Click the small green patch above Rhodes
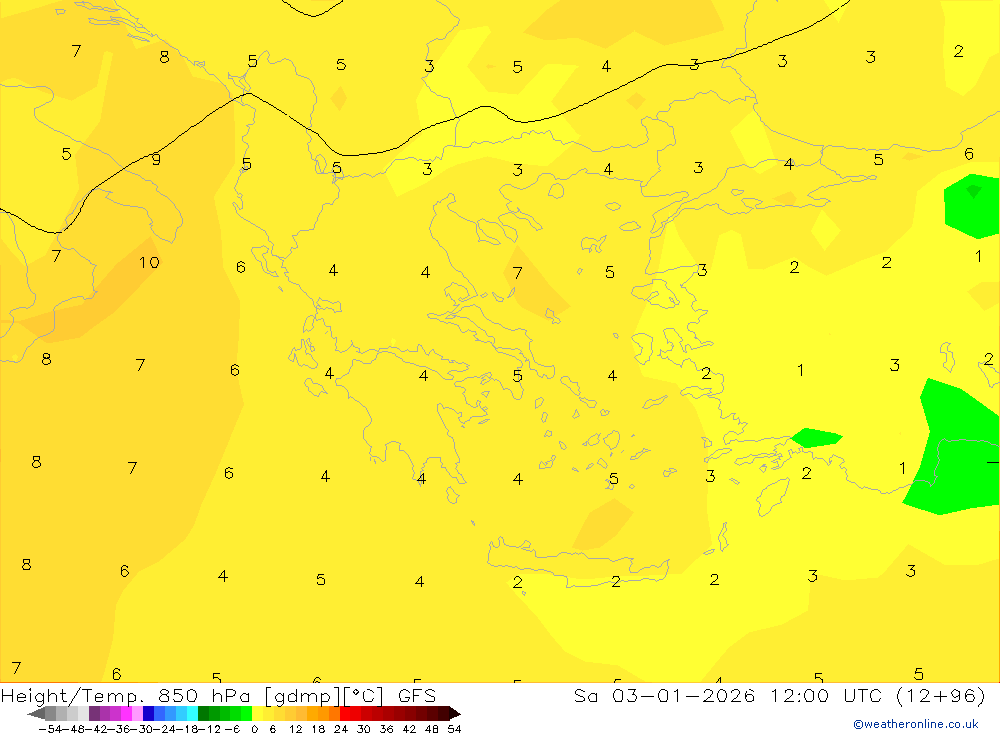 click(816, 438)
